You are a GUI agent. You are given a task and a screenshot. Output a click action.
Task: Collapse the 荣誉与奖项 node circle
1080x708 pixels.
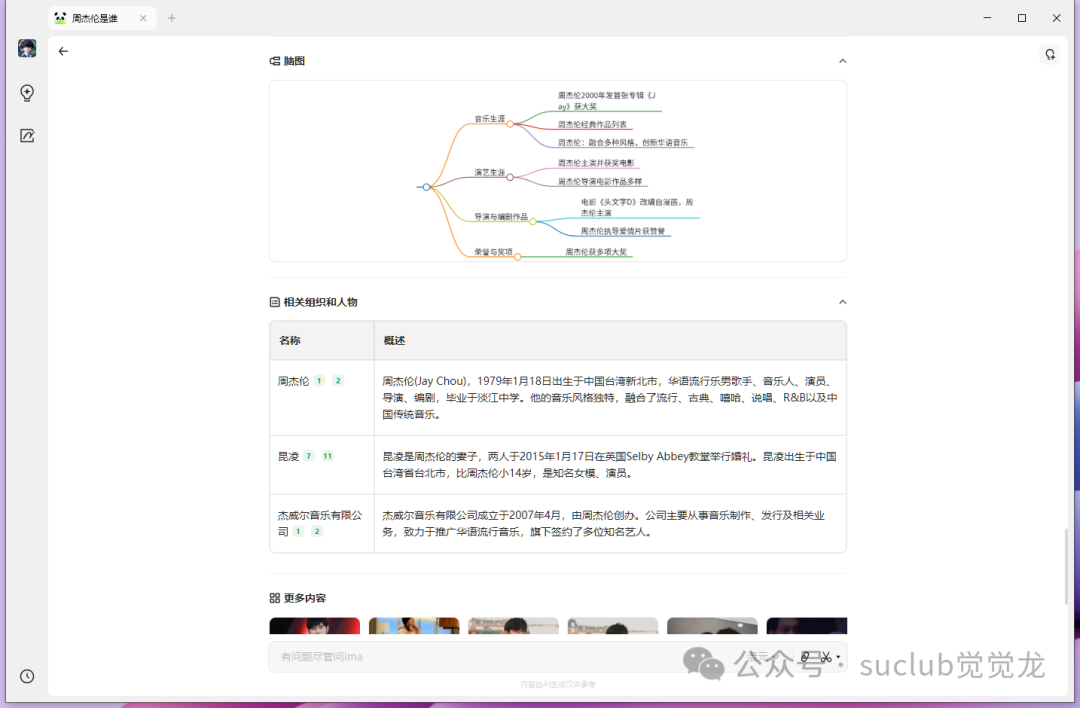click(x=517, y=257)
